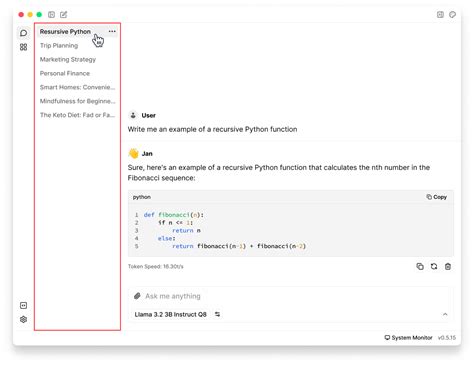
Task: Attach a file using paperclip icon
Action: tap(137, 296)
